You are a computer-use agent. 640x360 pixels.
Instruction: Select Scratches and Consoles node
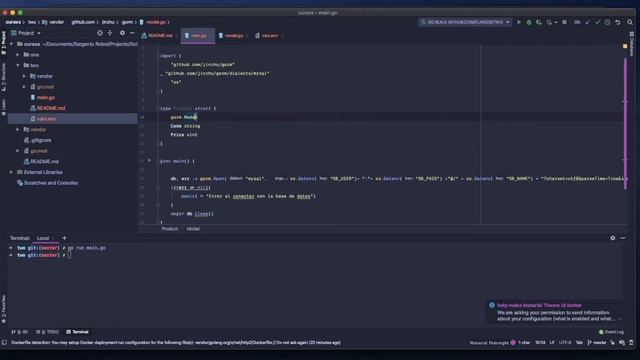click(x=51, y=183)
